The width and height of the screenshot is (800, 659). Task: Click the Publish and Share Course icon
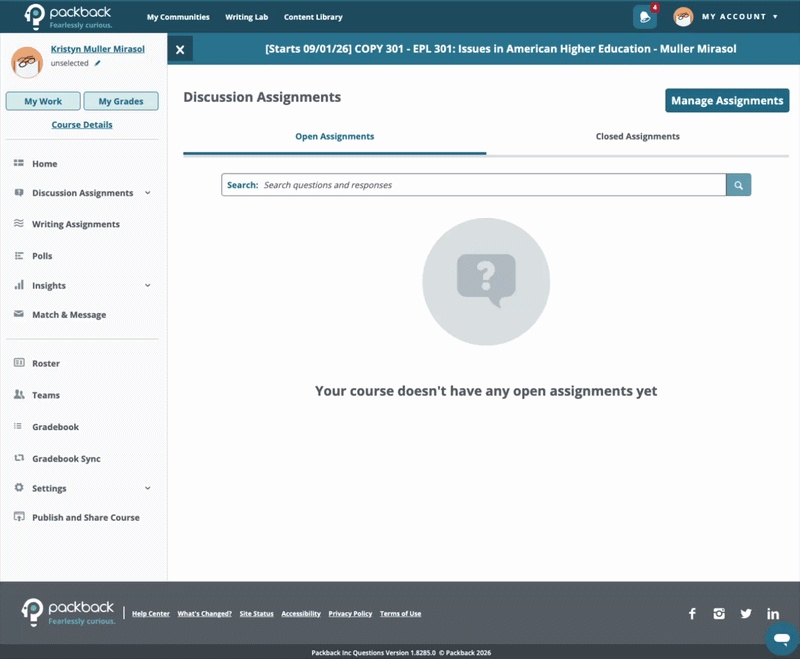[19, 517]
